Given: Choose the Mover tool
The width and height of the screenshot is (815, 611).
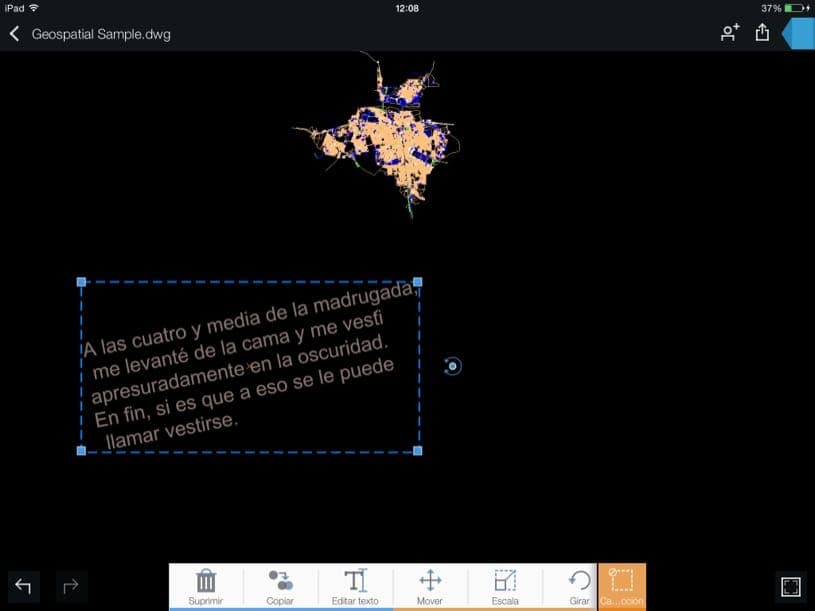Looking at the screenshot, I should (430, 586).
